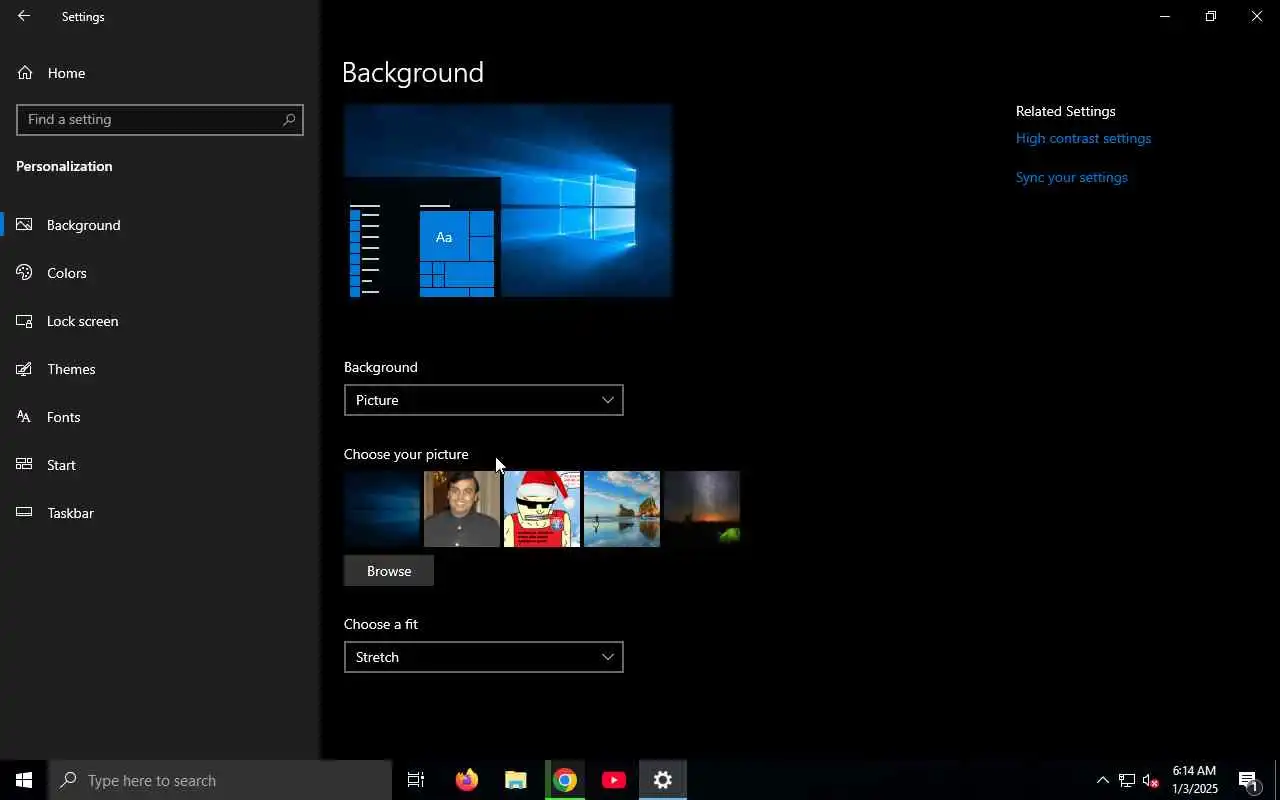Click the Home icon in the sidebar
The height and width of the screenshot is (800, 1280).
tap(25, 73)
